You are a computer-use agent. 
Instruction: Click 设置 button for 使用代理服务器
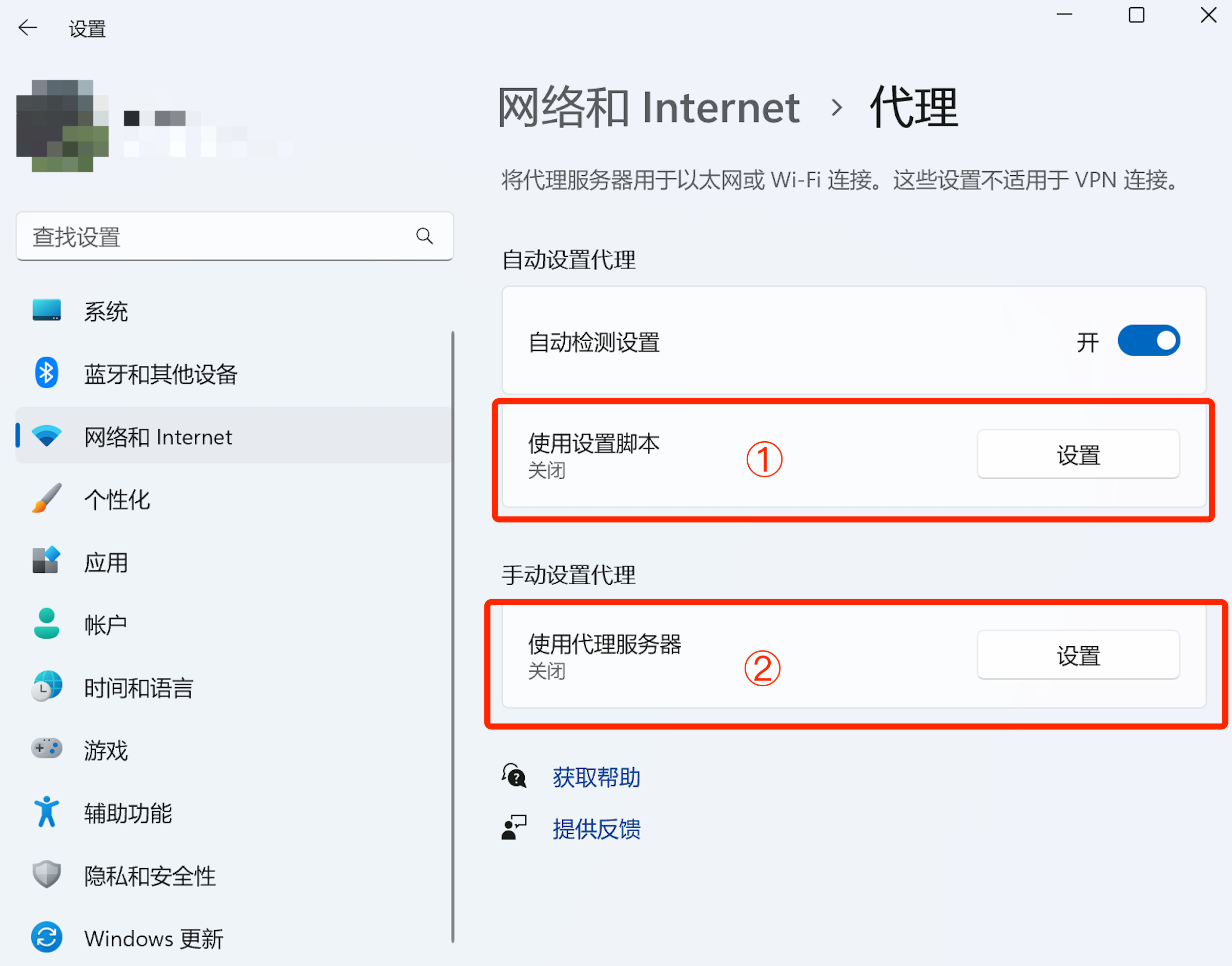point(1078,655)
